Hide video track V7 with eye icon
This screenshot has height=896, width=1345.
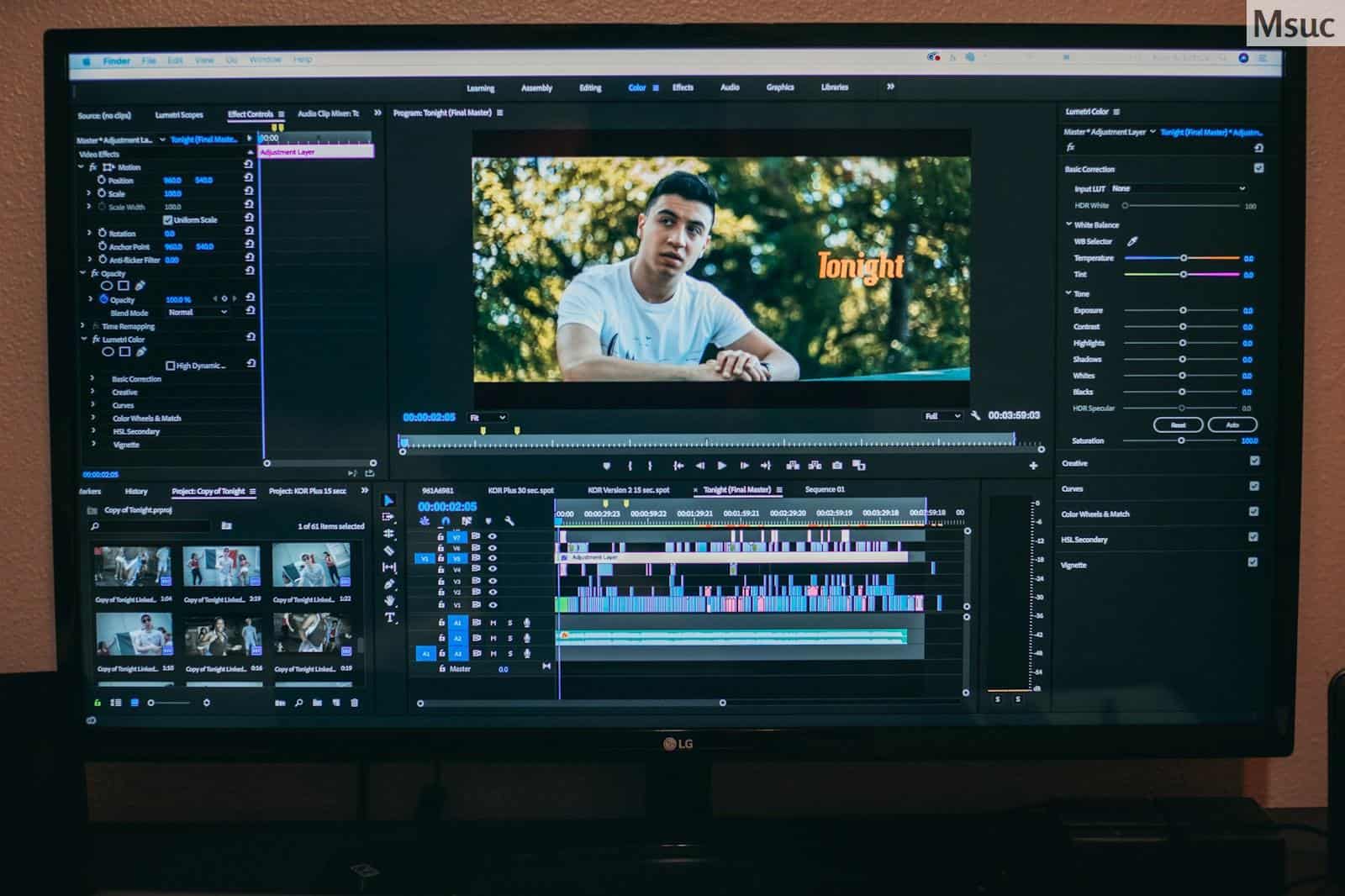[493, 536]
